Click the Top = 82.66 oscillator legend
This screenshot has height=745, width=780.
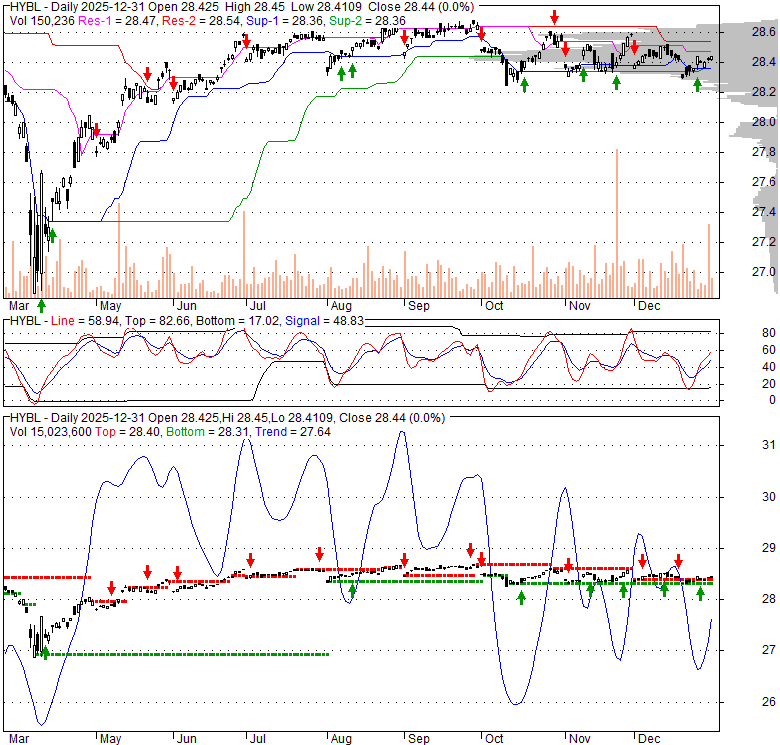tap(157, 321)
